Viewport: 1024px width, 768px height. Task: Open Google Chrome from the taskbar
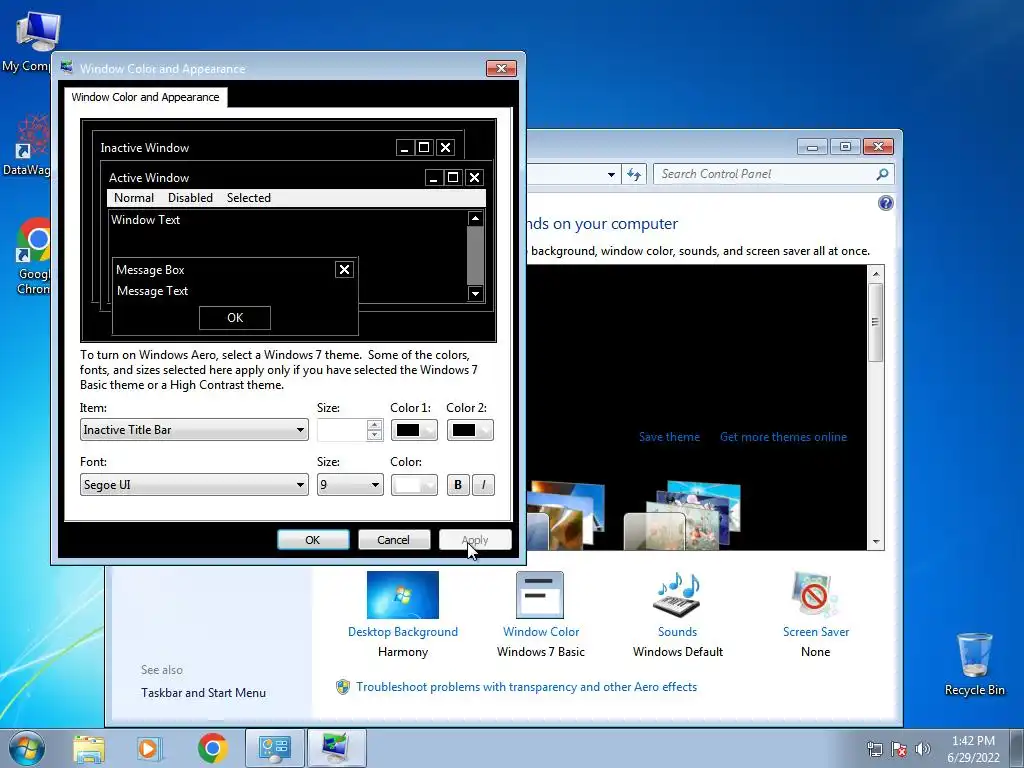(212, 748)
